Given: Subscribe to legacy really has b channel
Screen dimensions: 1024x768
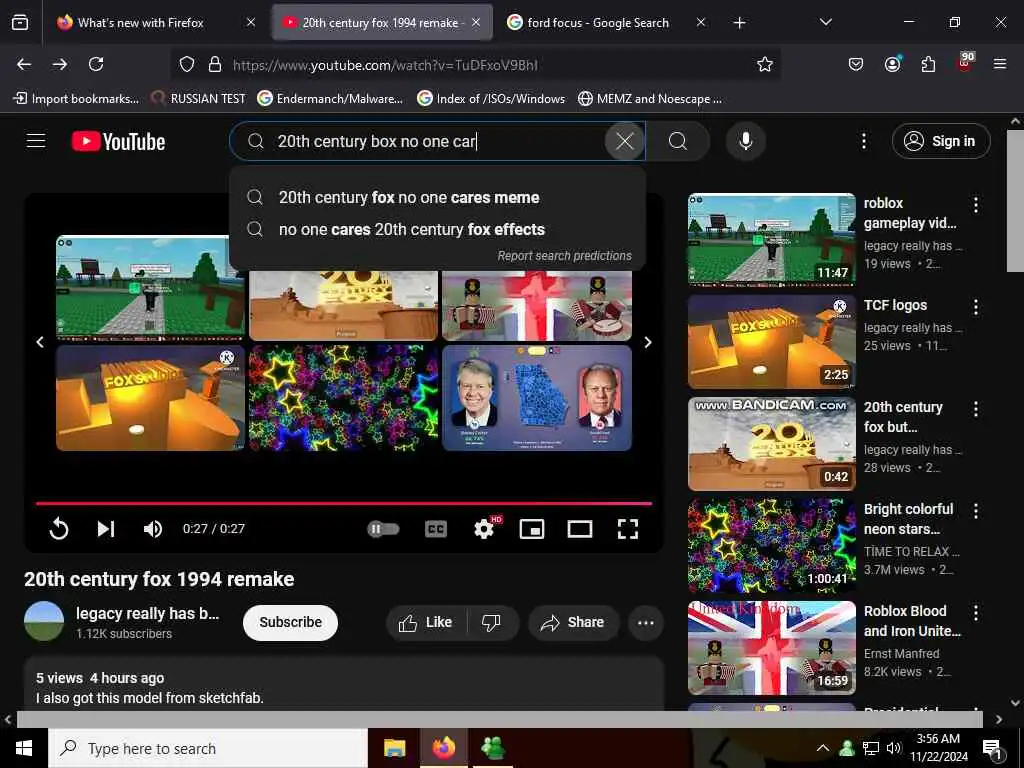Looking at the screenshot, I should tap(290, 622).
